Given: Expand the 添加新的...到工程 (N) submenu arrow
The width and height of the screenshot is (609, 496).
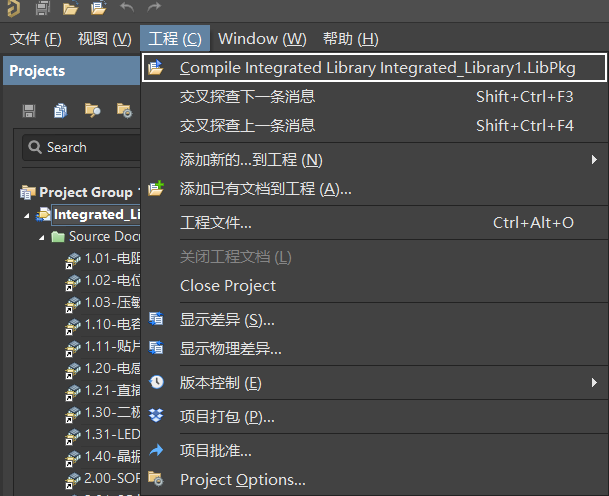Looking at the screenshot, I should pyautogui.click(x=594, y=160).
